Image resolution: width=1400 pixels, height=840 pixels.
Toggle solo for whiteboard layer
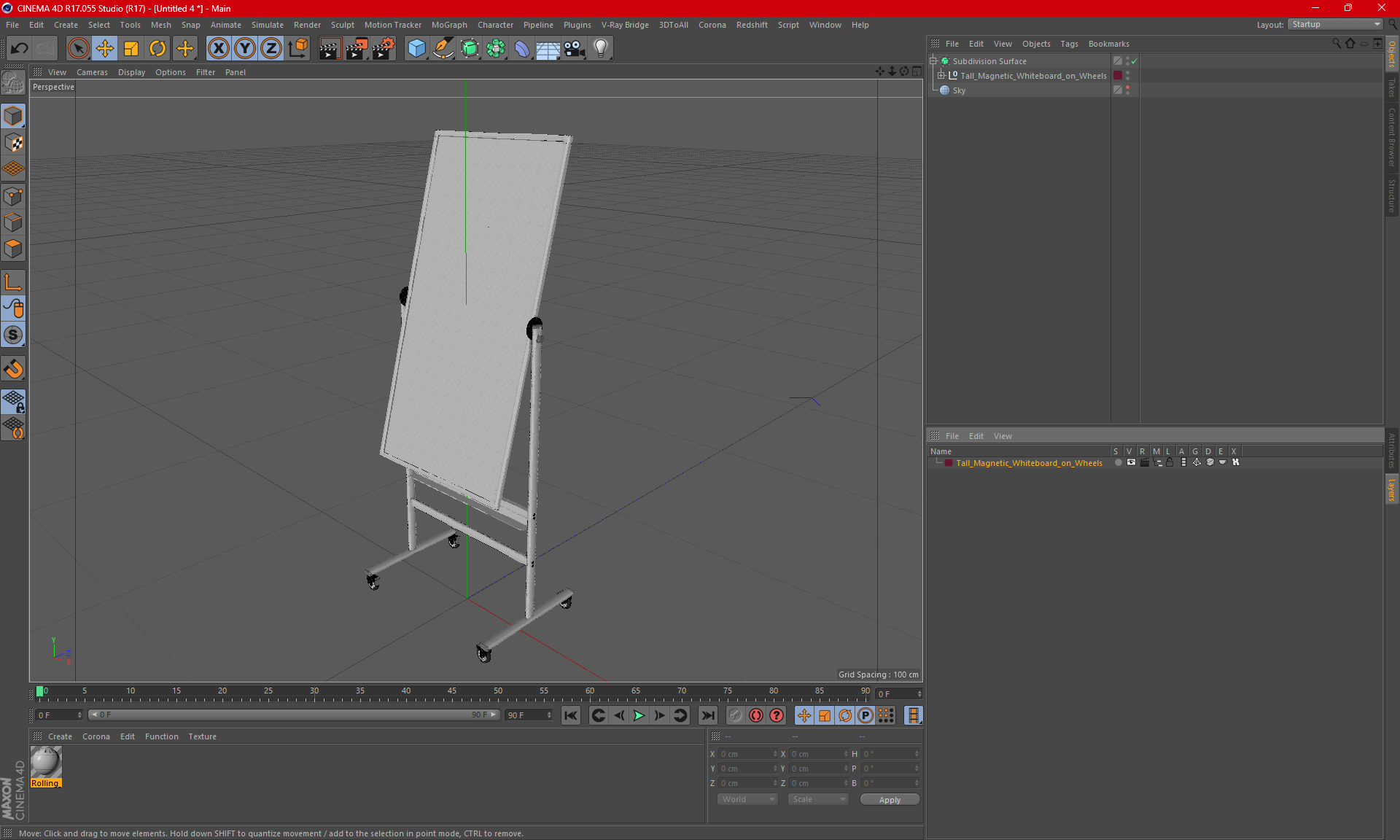click(x=1118, y=462)
